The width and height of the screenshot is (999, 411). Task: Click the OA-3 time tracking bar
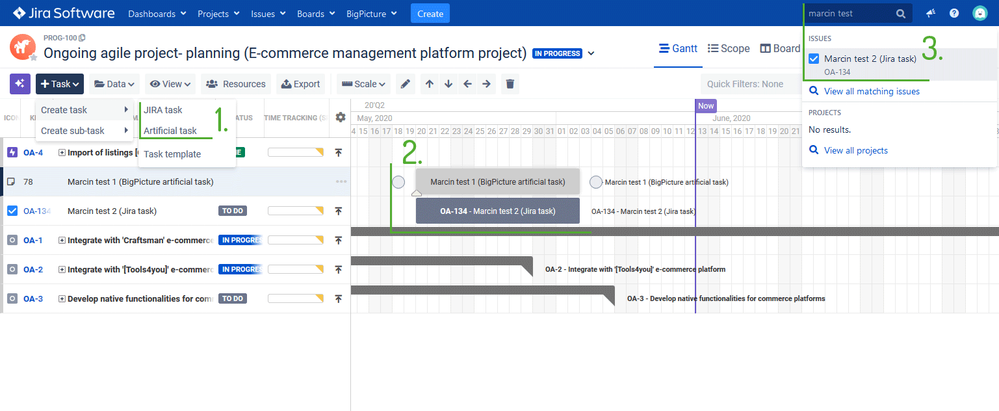296,298
